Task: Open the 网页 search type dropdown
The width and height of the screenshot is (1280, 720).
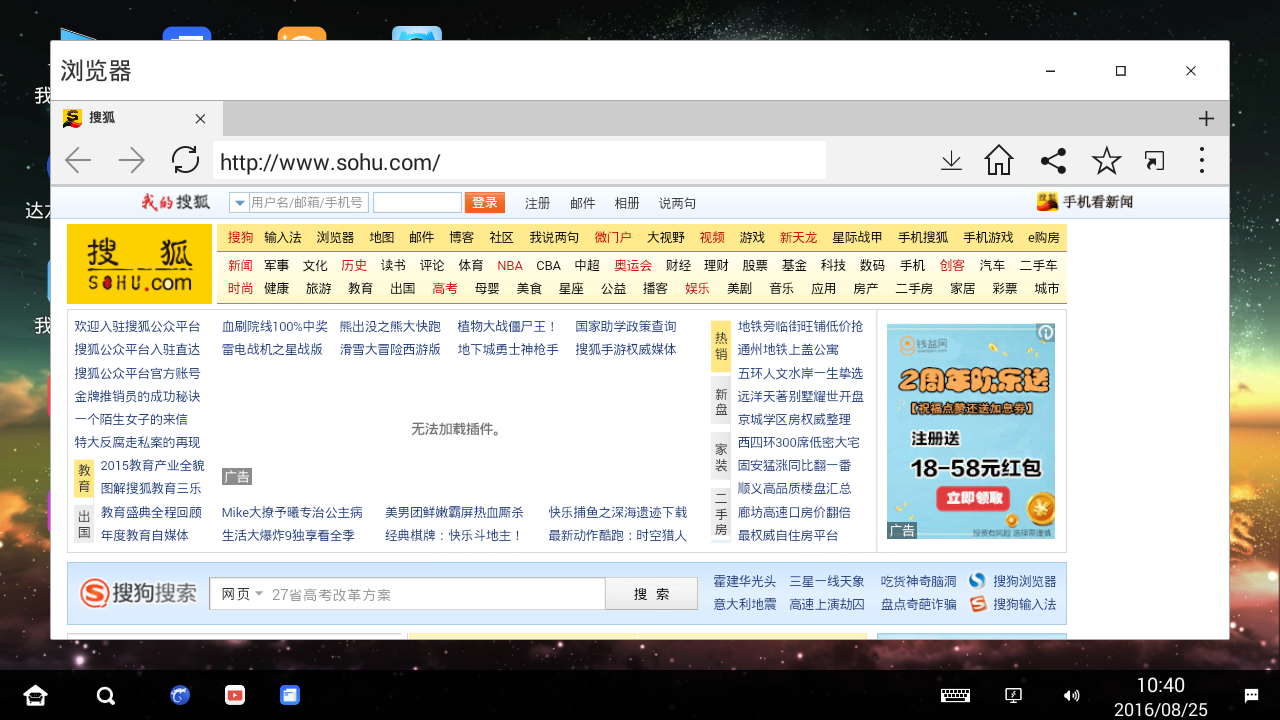Action: click(242, 594)
